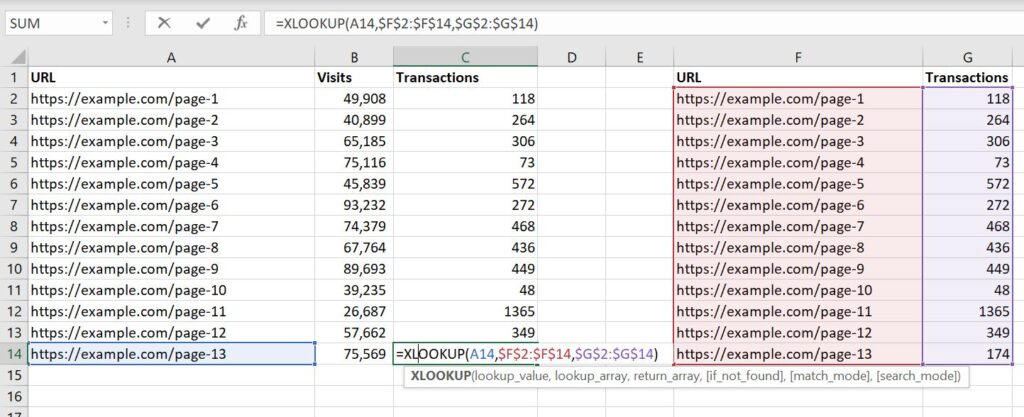Select column G header
1024x417 pixels.
(968, 57)
